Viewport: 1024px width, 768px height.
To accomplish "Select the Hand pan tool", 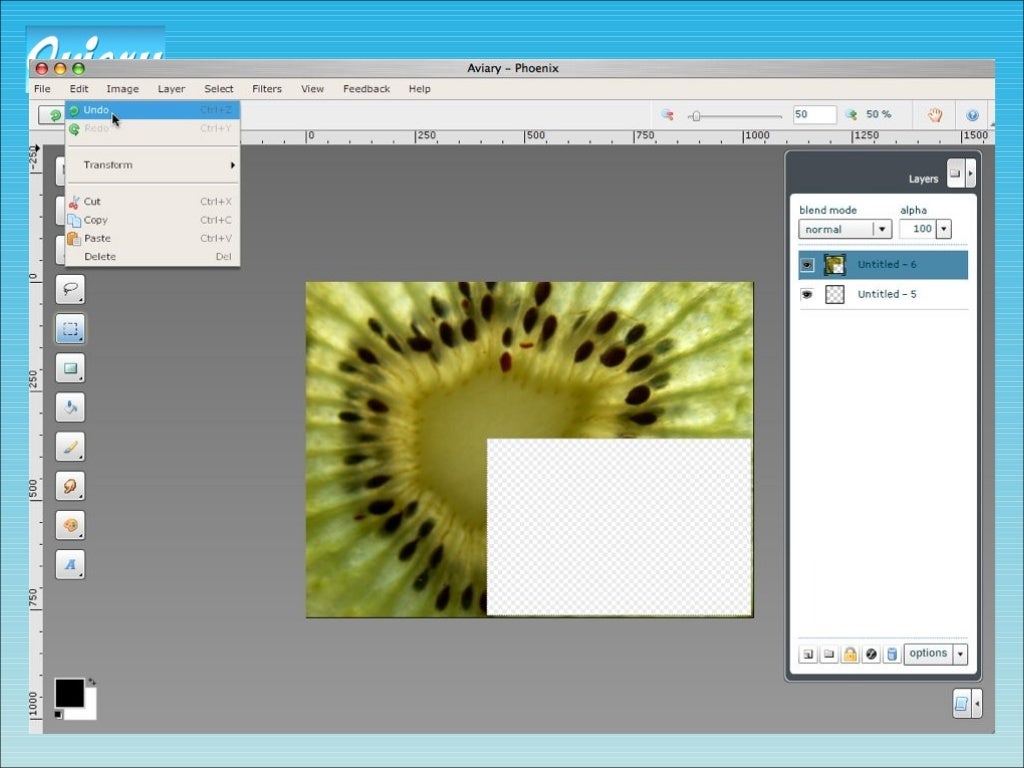I will (935, 115).
